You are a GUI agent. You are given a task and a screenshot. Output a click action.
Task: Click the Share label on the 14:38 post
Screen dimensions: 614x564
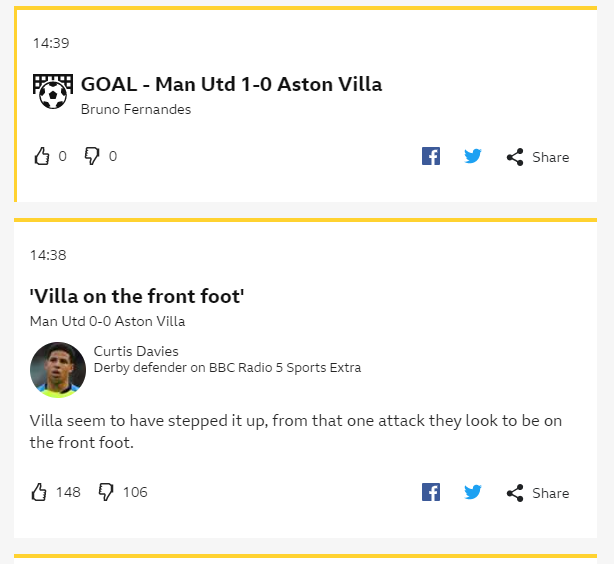point(551,493)
